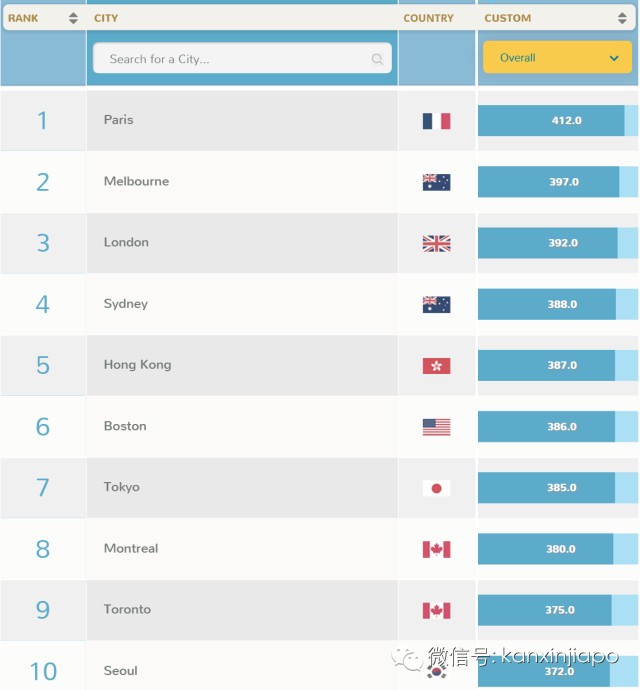This screenshot has width=640, height=690.
Task: Click the France flag icon for Paris
Action: coord(436,121)
